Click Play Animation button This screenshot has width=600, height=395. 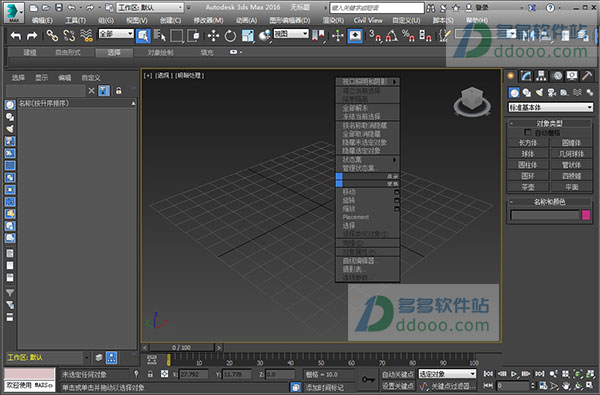pyautogui.click(x=514, y=374)
